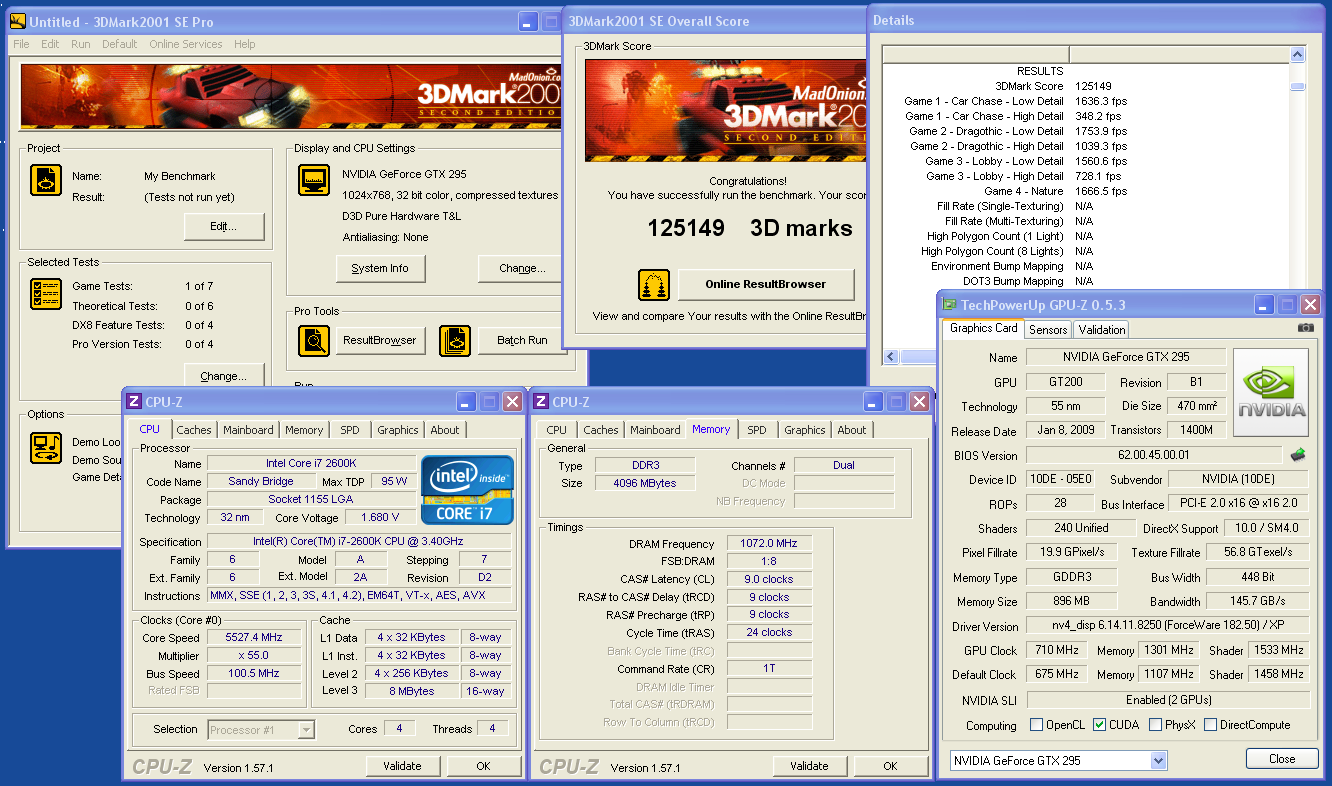Click the 3DMark Score 125149 row in Details
The height and width of the screenshot is (786, 1332).
pyautogui.click(x=1085, y=86)
